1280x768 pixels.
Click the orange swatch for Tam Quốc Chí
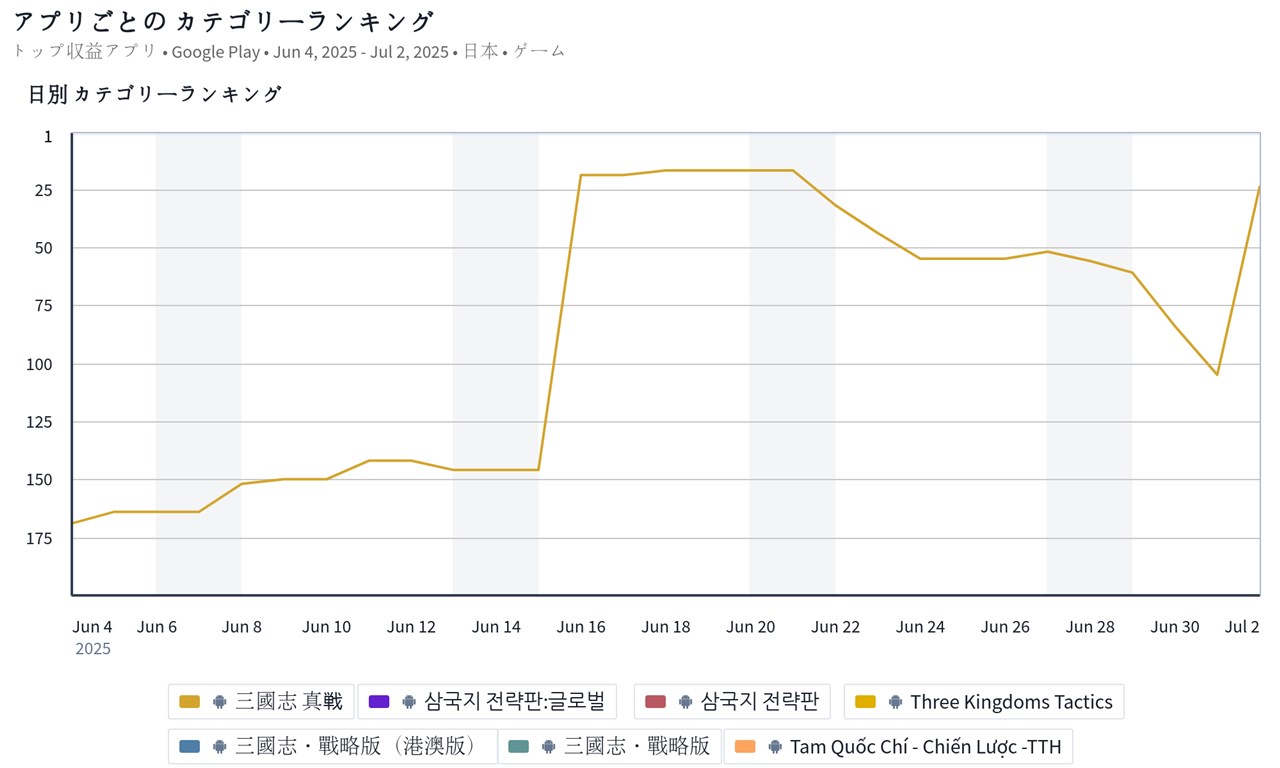[744, 746]
